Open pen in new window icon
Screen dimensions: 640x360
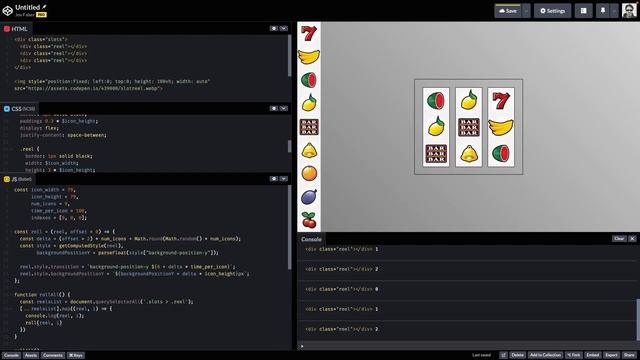pos(503,355)
